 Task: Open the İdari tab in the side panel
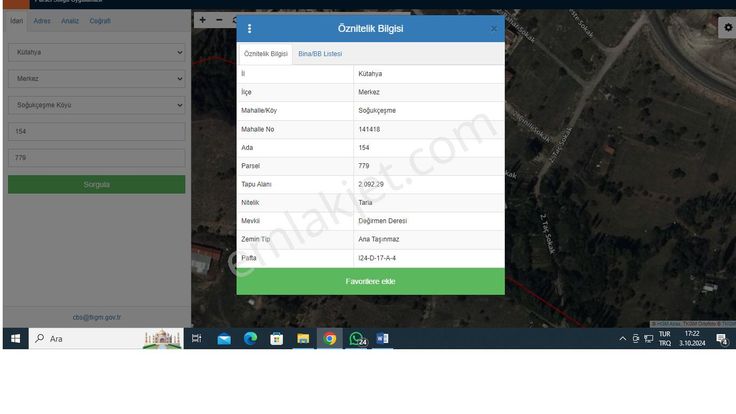pos(16,21)
